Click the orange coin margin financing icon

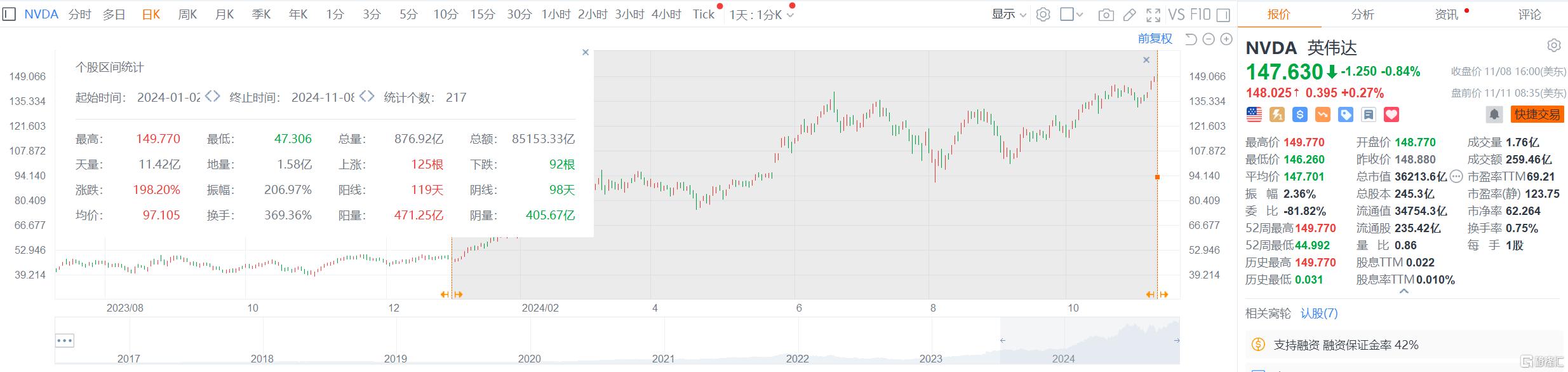(1258, 345)
